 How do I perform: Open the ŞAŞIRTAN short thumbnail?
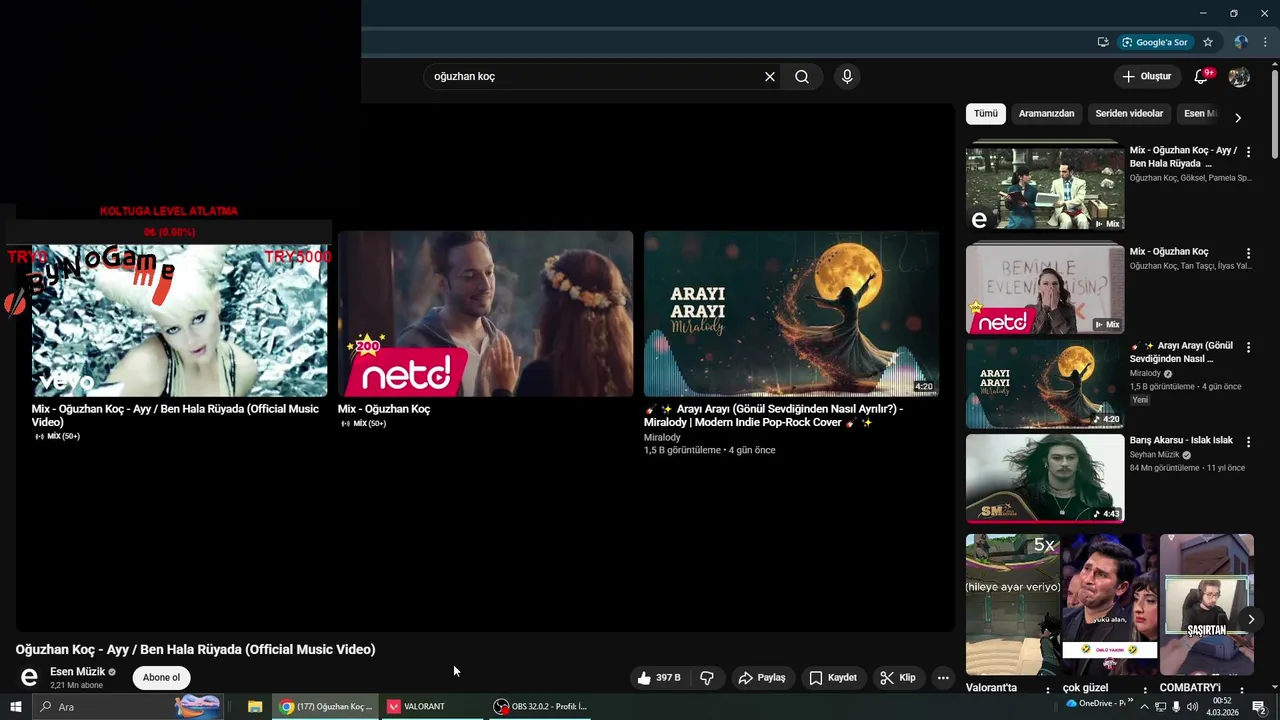pos(1206,604)
